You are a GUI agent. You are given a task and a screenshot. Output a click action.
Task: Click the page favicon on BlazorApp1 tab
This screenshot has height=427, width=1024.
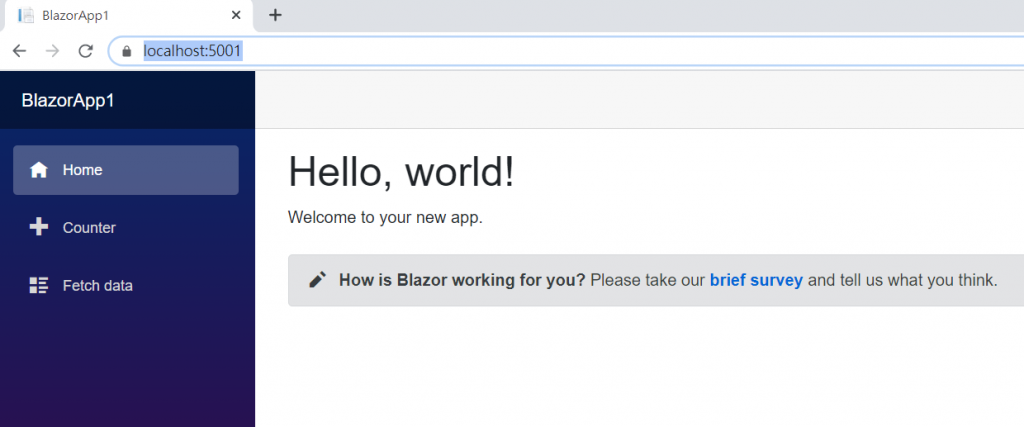[26, 15]
